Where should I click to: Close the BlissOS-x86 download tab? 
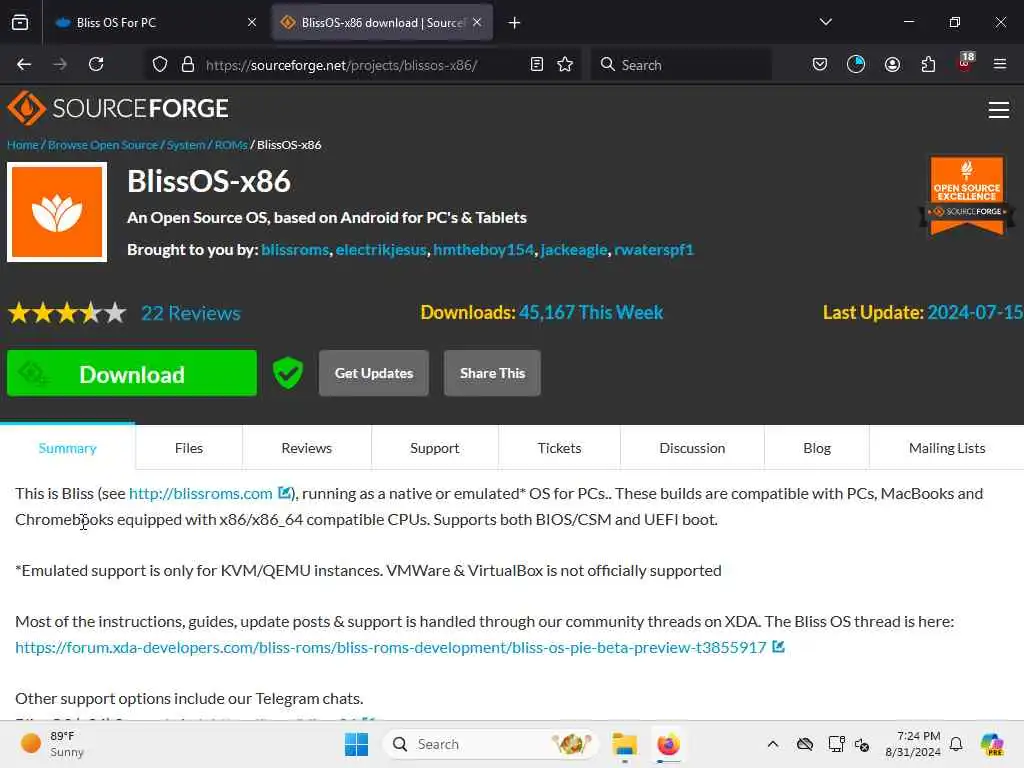[477, 22]
